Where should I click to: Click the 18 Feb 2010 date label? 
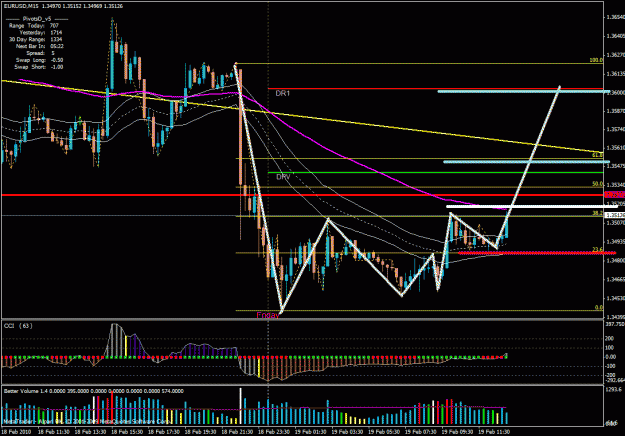tap(16, 432)
